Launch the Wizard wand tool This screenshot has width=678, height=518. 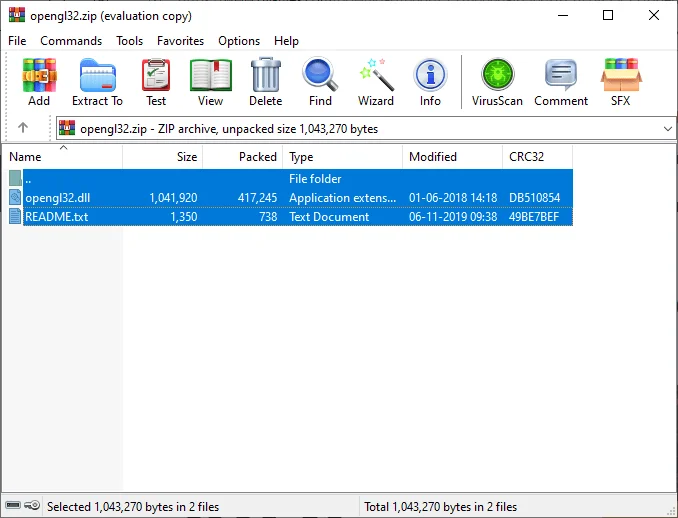click(x=376, y=82)
